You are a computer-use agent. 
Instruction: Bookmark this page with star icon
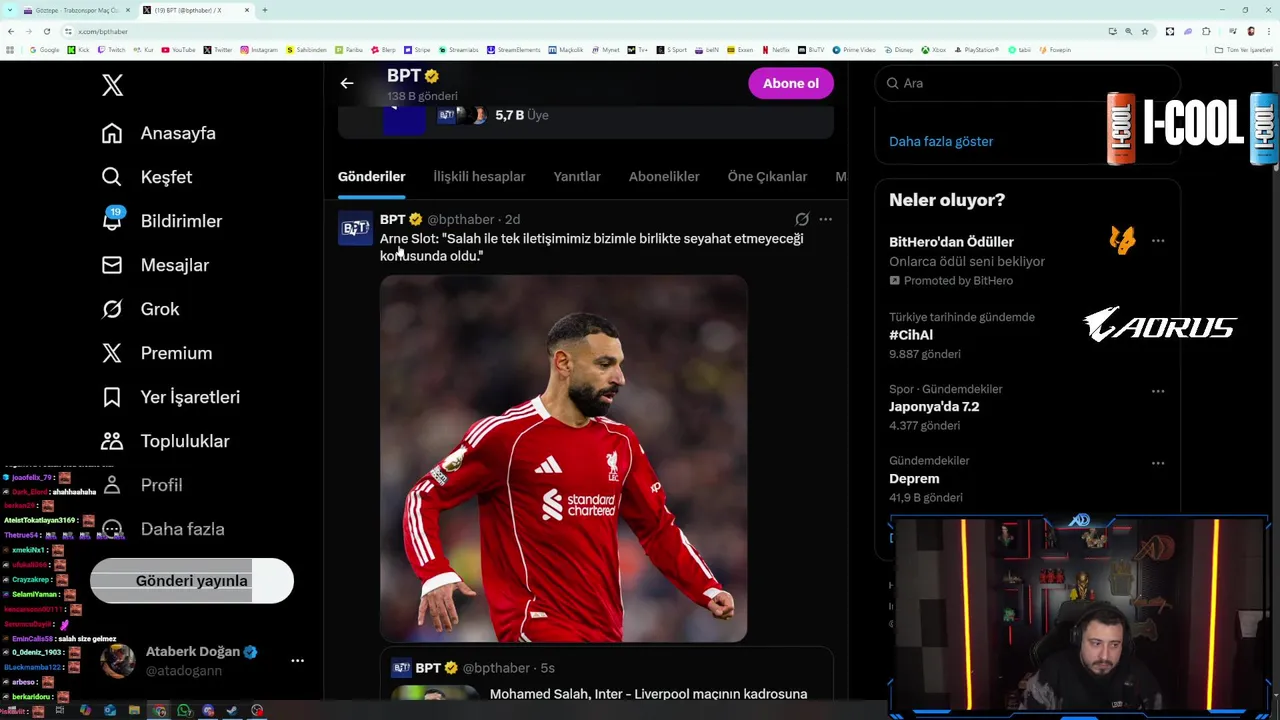tap(1145, 31)
